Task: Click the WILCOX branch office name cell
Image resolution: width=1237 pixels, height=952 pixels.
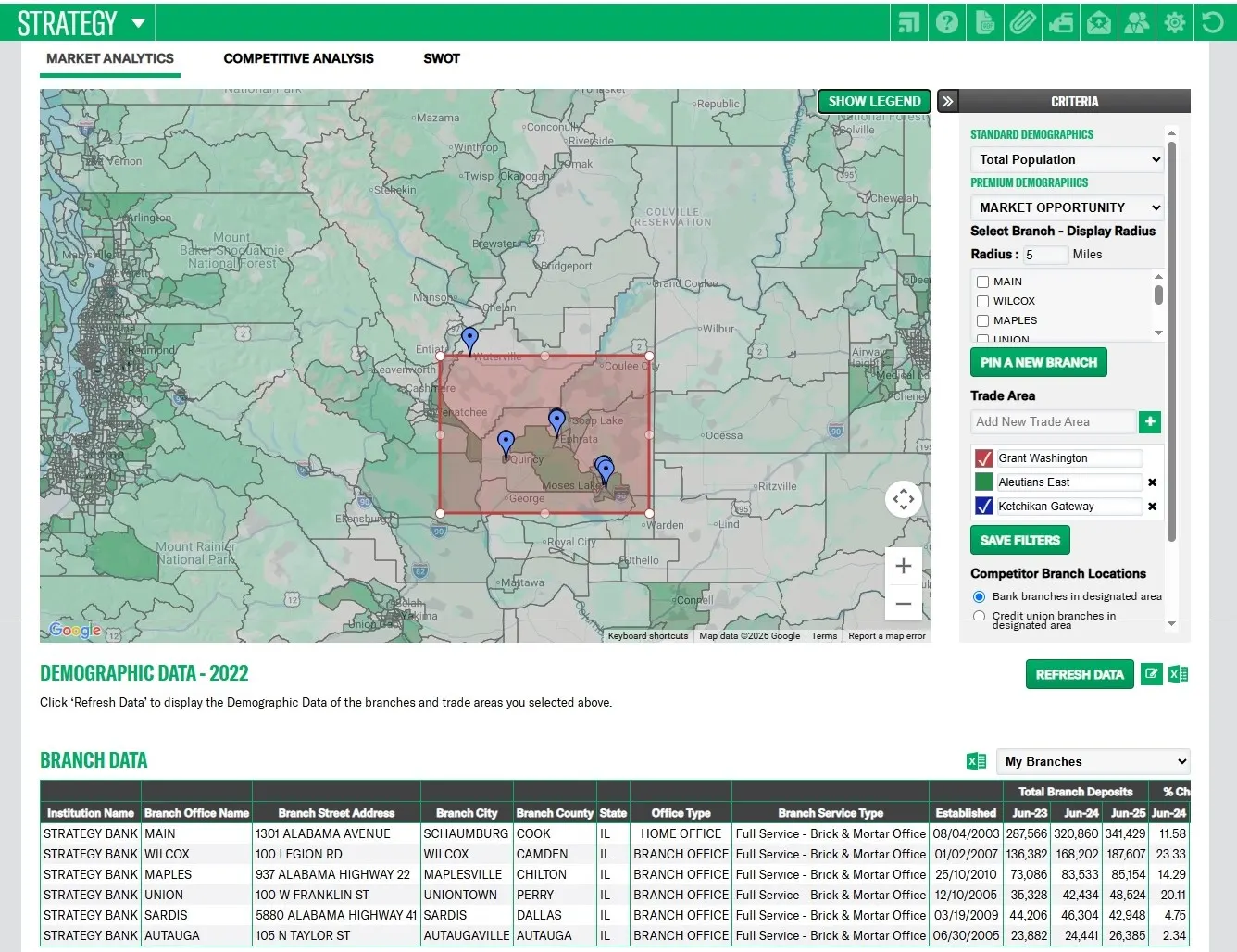Action: coord(196,854)
